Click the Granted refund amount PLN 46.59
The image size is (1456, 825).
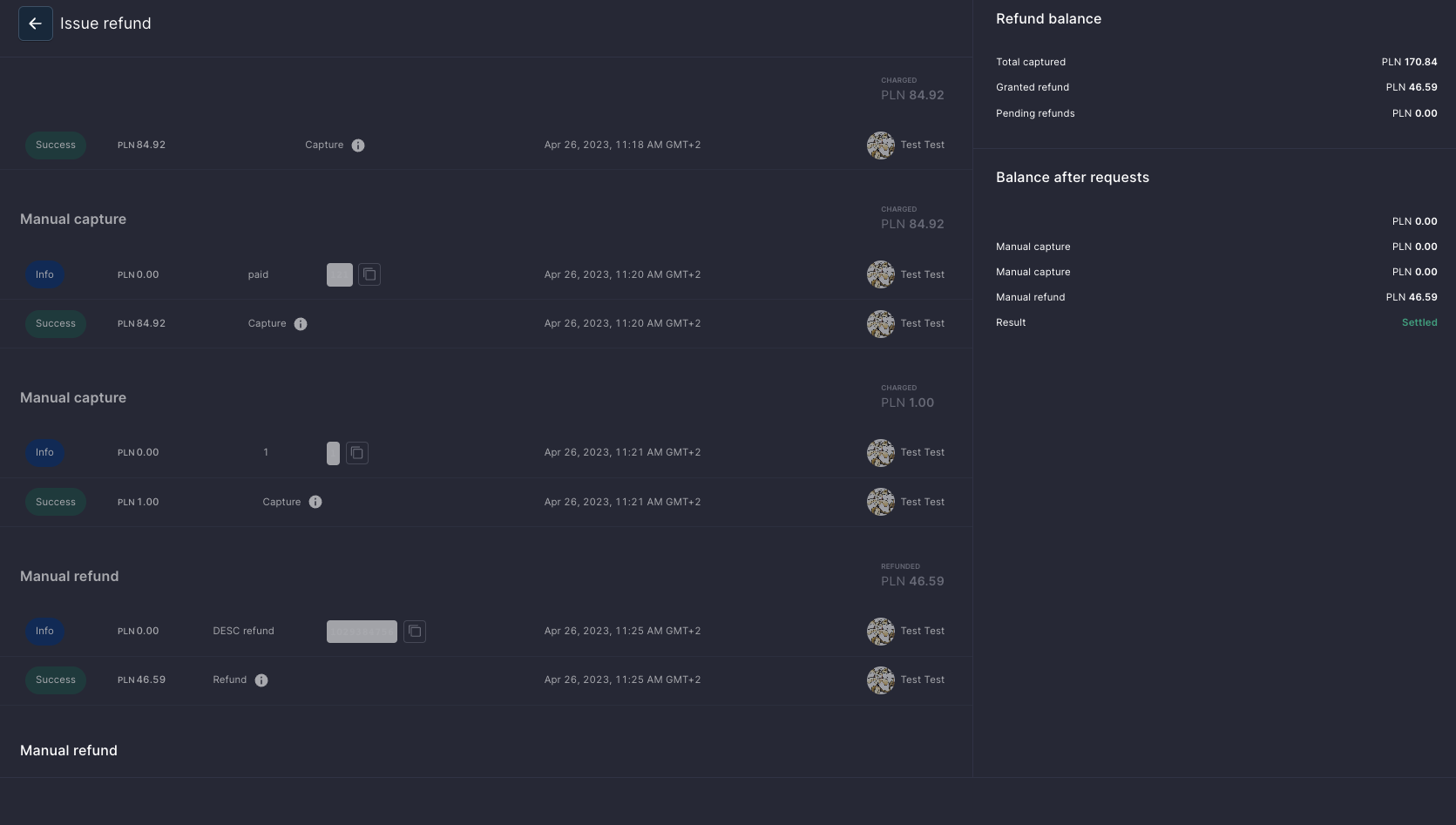pyautogui.click(x=1412, y=87)
